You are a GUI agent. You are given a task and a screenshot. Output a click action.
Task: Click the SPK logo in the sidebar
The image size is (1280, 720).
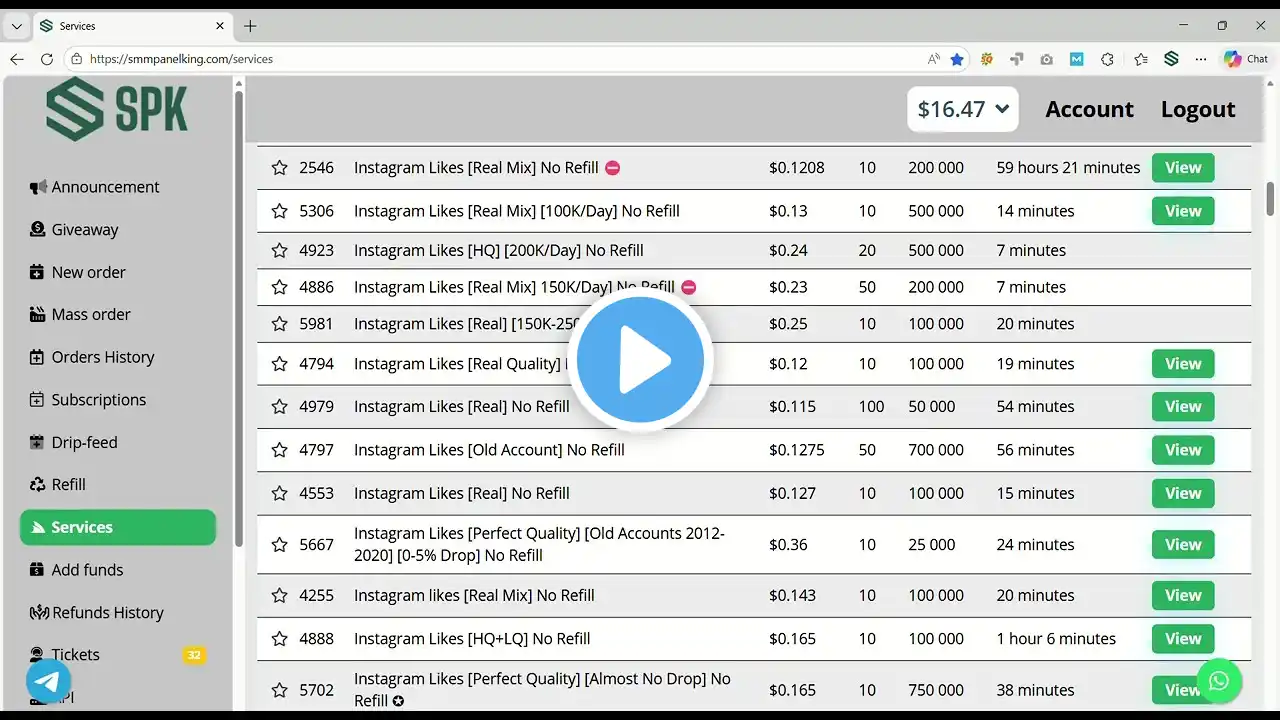tap(117, 109)
